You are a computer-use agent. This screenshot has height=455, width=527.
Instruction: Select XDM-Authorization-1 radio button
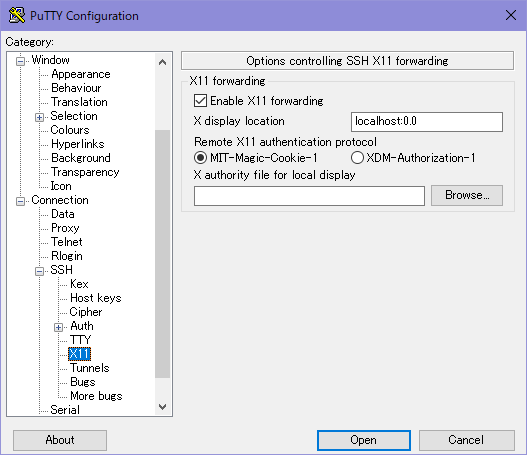[x=357, y=158]
